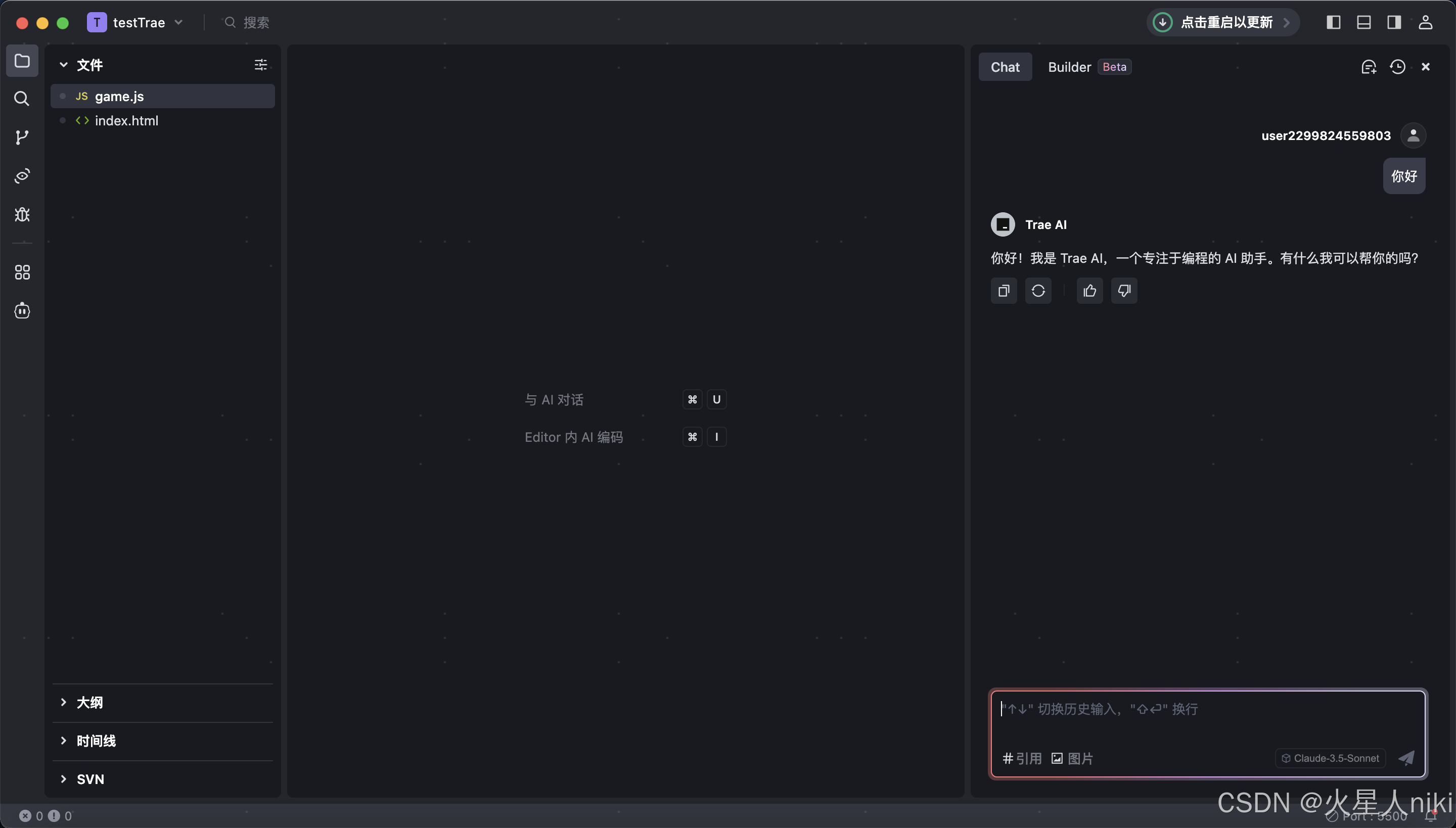The height and width of the screenshot is (828, 1456).
Task: Switch to the Builder tab
Action: click(x=1069, y=67)
